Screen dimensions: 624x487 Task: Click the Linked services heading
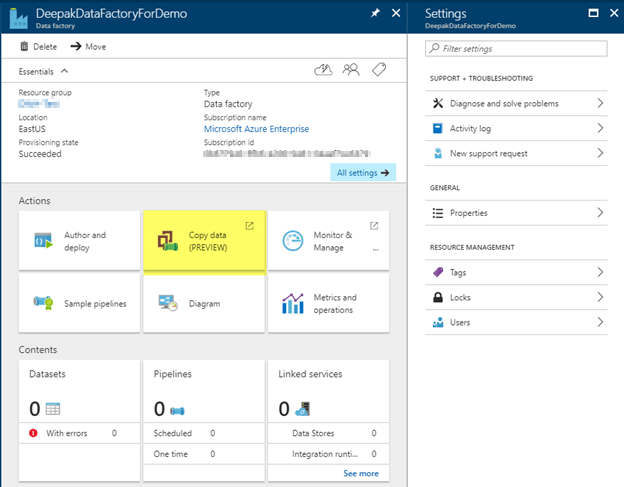pyautogui.click(x=310, y=374)
